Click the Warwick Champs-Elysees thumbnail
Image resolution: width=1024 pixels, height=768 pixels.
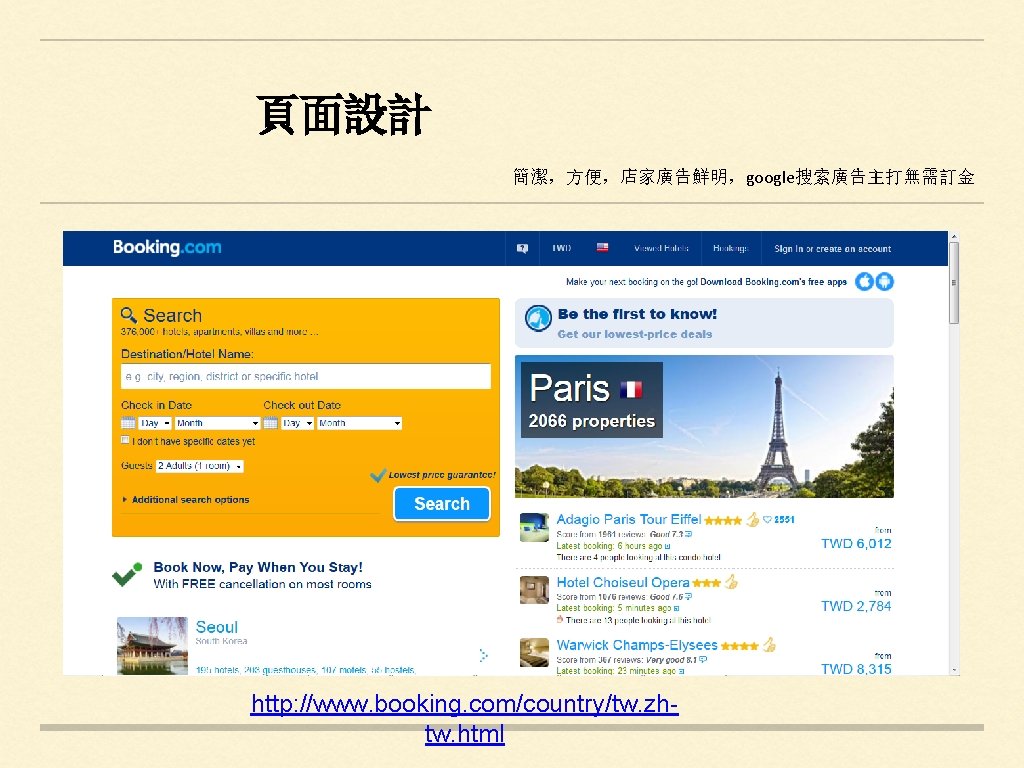pyautogui.click(x=534, y=652)
